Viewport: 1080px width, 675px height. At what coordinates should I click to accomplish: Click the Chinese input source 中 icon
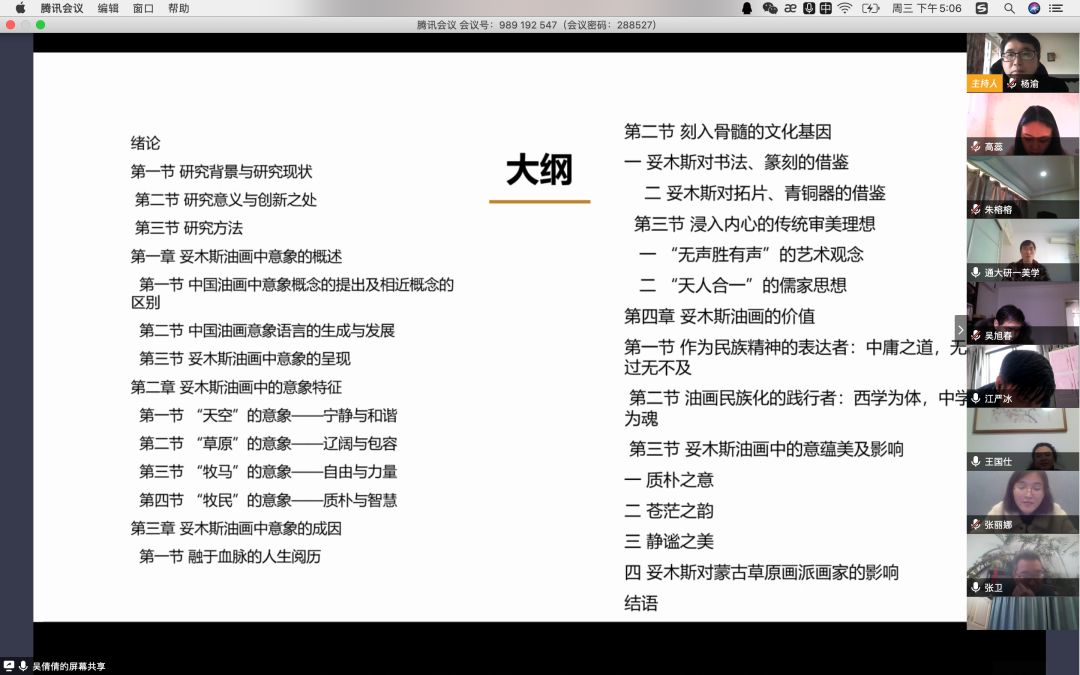[x=826, y=8]
